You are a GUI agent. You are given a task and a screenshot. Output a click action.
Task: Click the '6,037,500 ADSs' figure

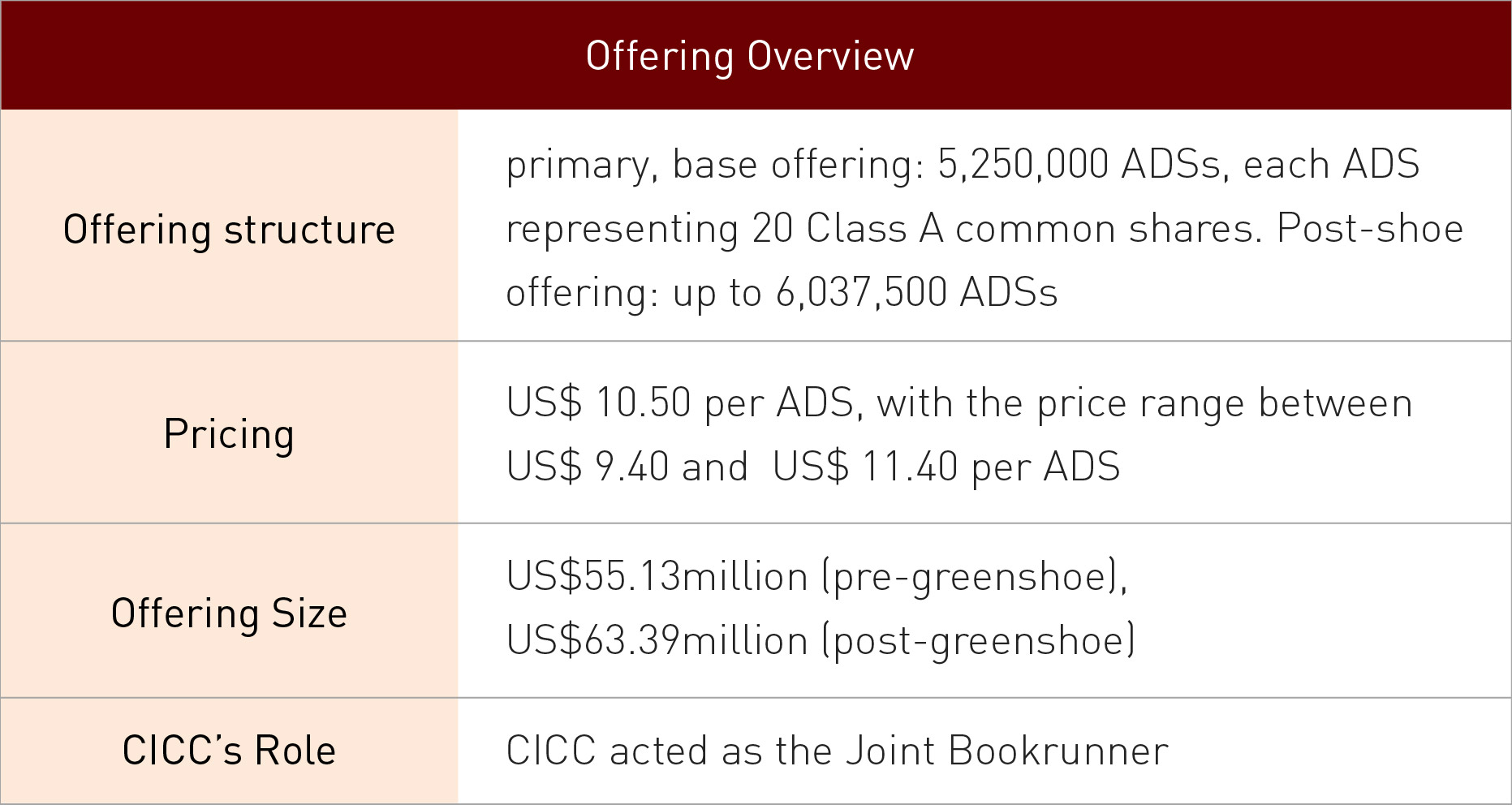point(916,292)
